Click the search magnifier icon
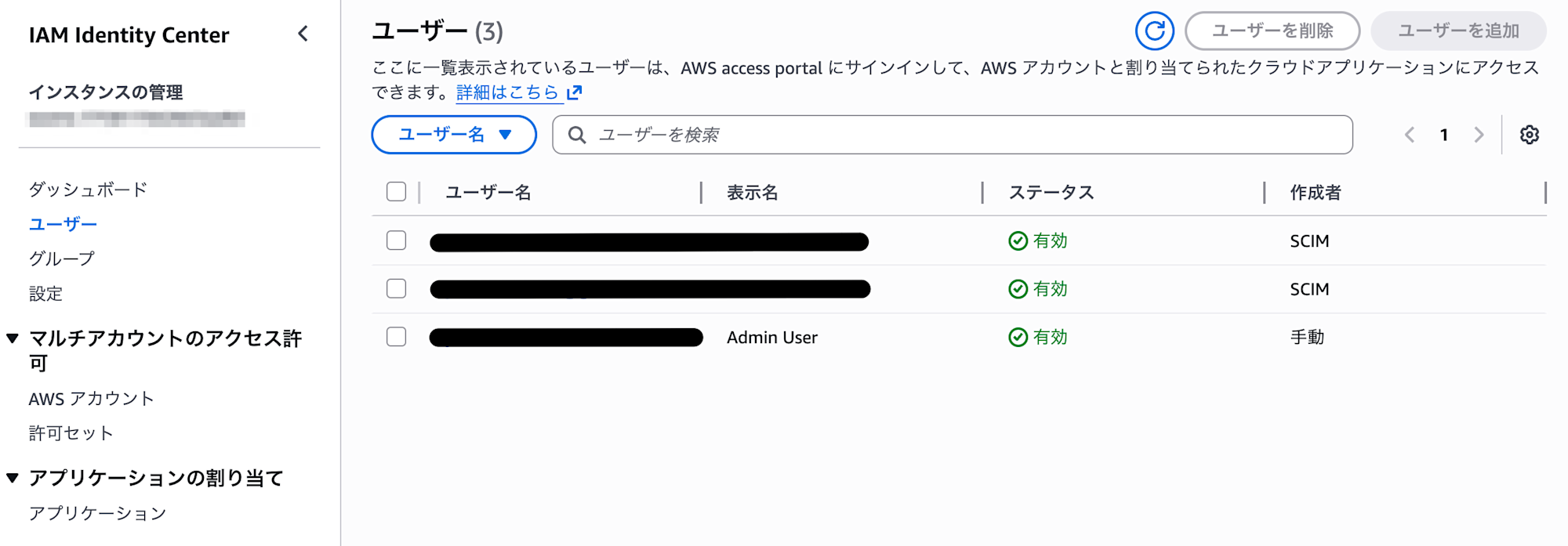The height and width of the screenshot is (546, 1568). coord(577,135)
